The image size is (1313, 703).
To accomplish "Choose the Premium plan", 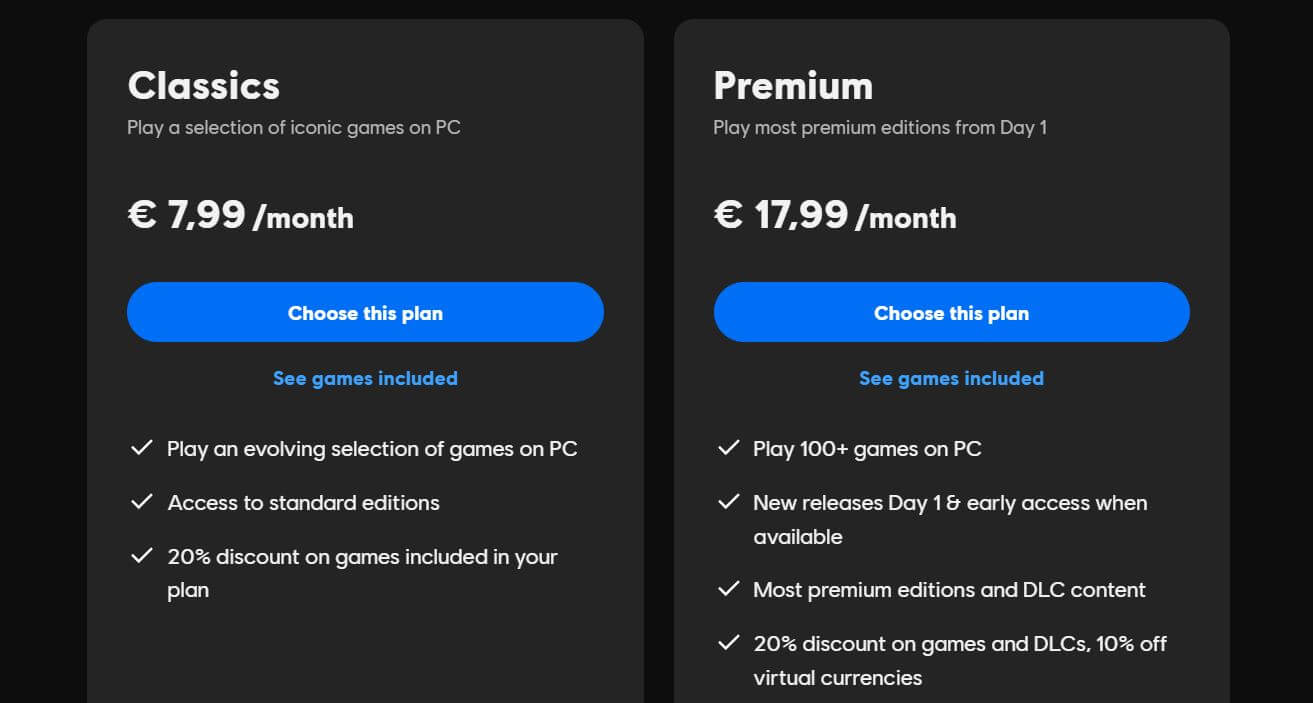I will tap(951, 312).
